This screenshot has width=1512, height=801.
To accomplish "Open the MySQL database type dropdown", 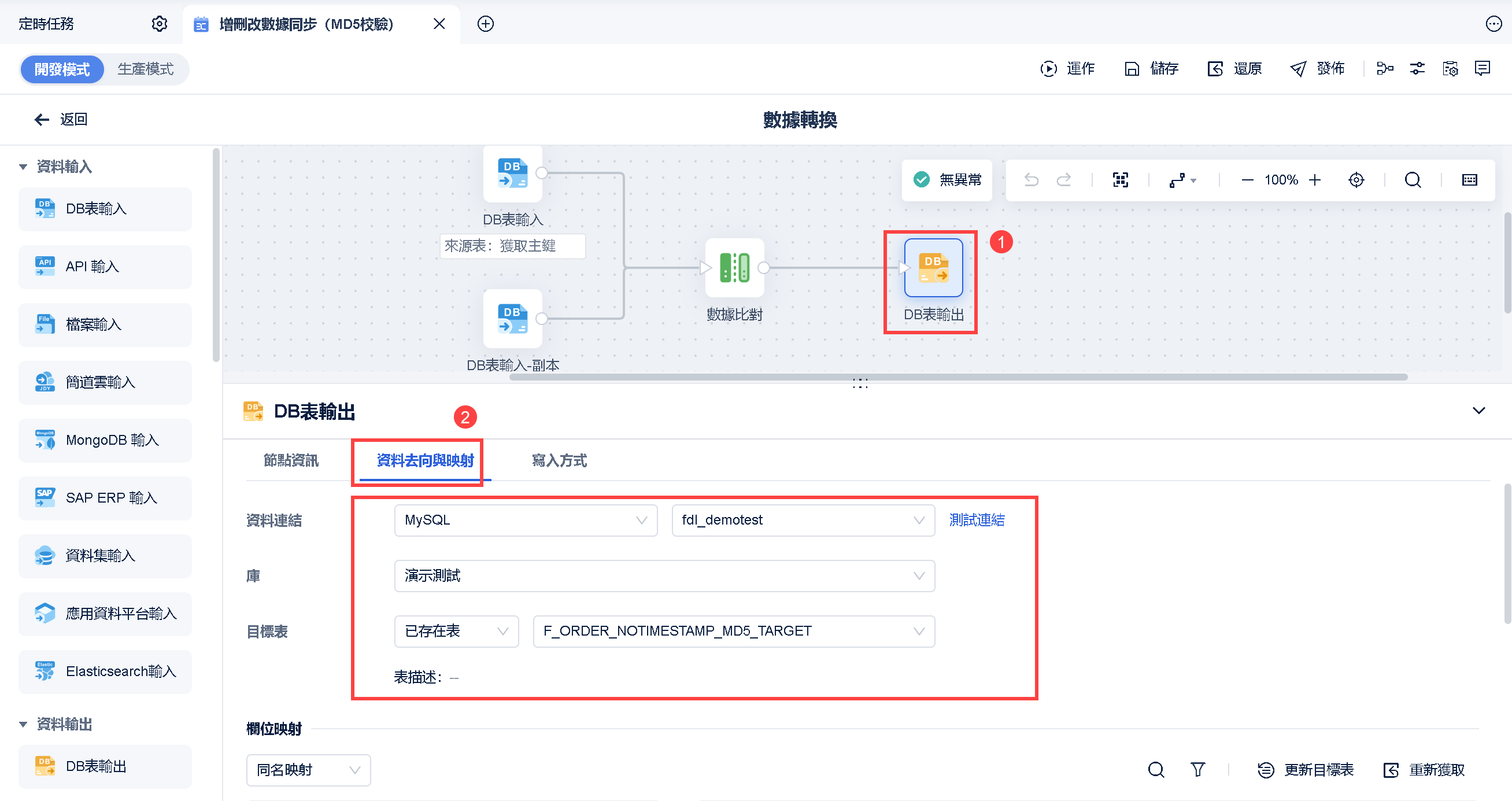I will pyautogui.click(x=526, y=520).
